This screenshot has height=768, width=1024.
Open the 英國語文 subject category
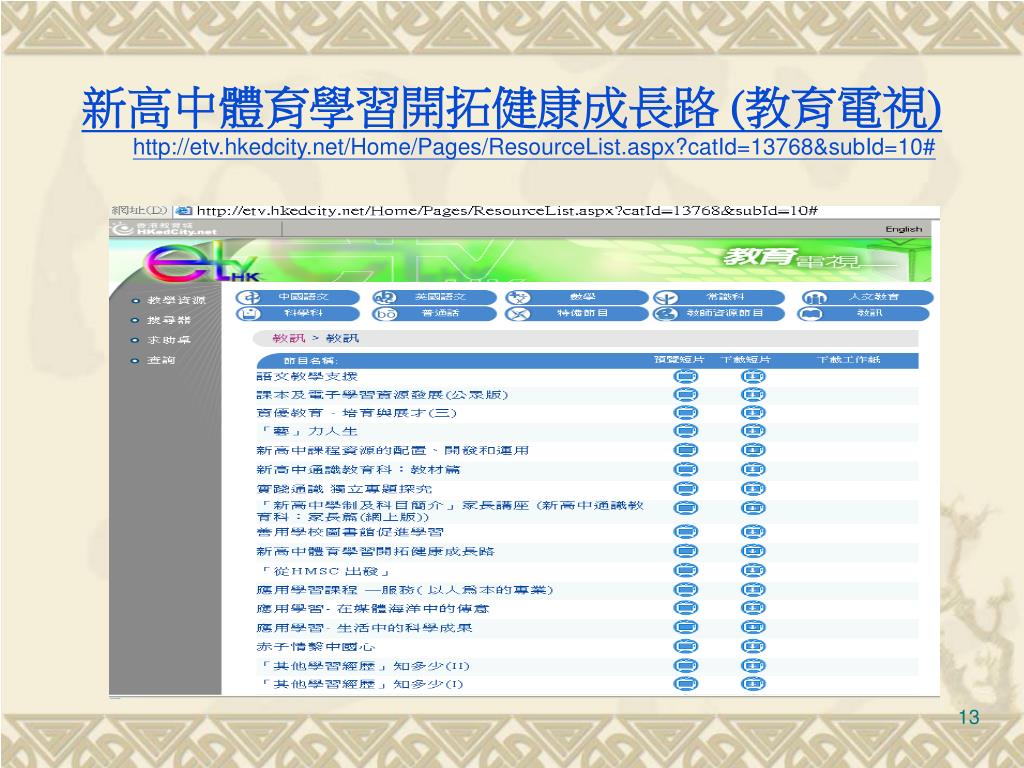(434, 297)
